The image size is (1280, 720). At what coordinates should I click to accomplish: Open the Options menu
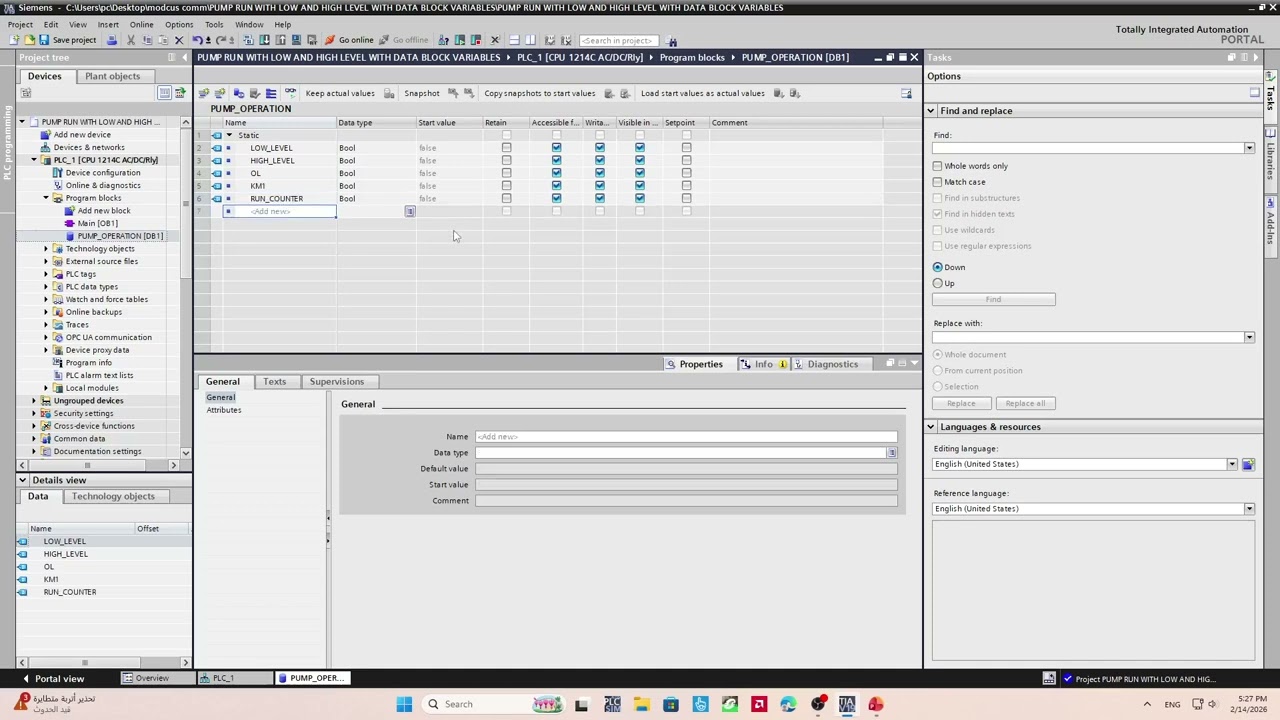click(x=179, y=24)
